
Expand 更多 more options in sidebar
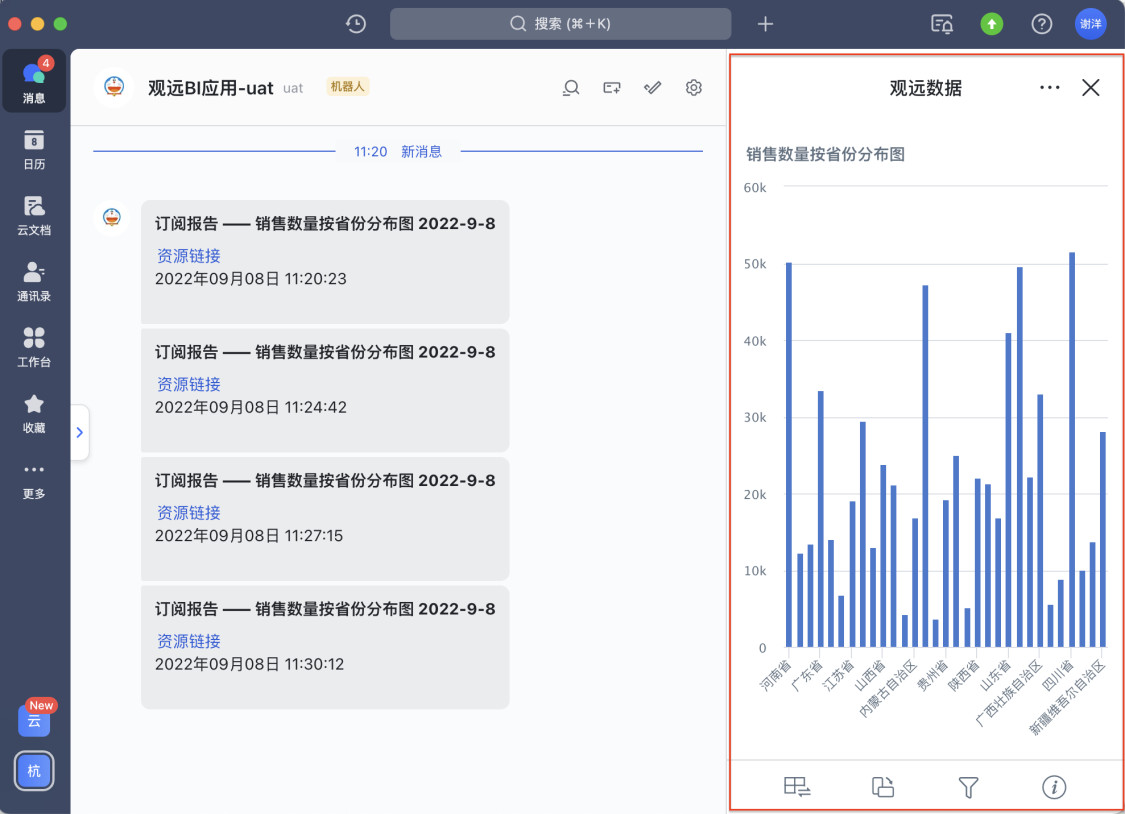(x=34, y=478)
